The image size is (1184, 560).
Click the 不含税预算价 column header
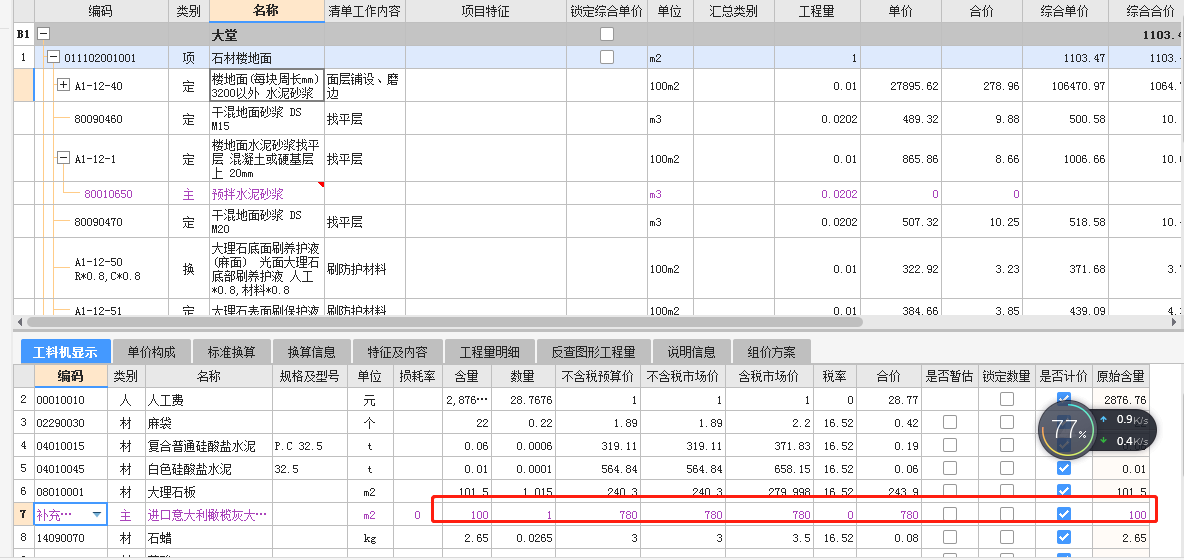[599, 376]
